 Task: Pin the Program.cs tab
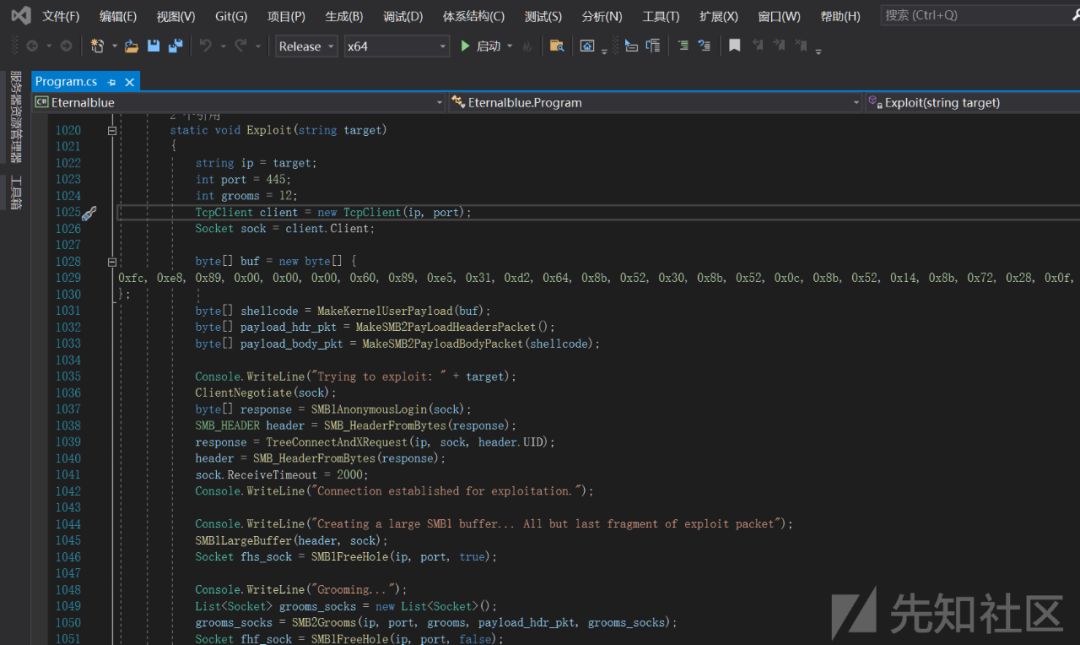[x=112, y=82]
